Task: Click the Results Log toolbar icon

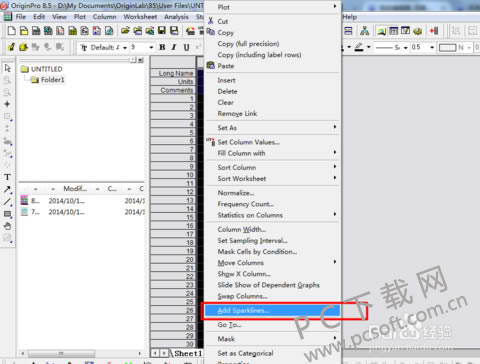Action: pos(394,31)
